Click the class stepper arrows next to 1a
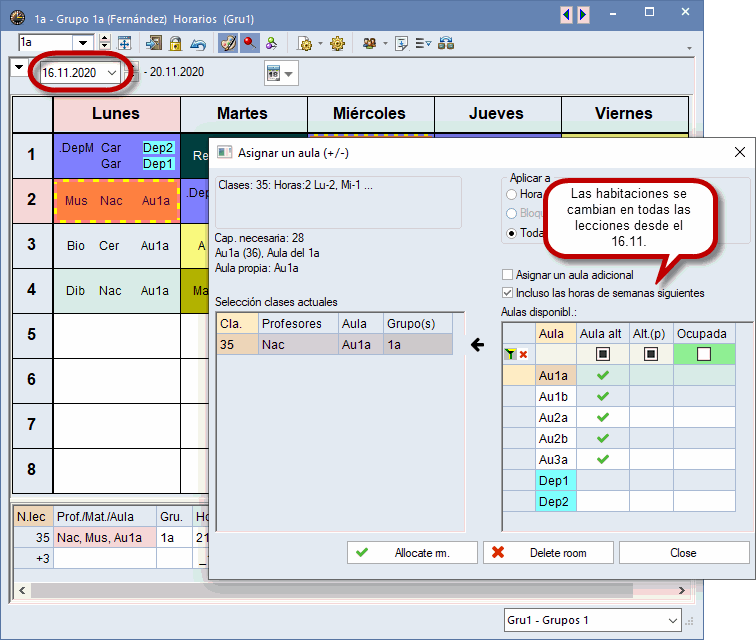The width and height of the screenshot is (756, 640). pyautogui.click(x=105, y=43)
